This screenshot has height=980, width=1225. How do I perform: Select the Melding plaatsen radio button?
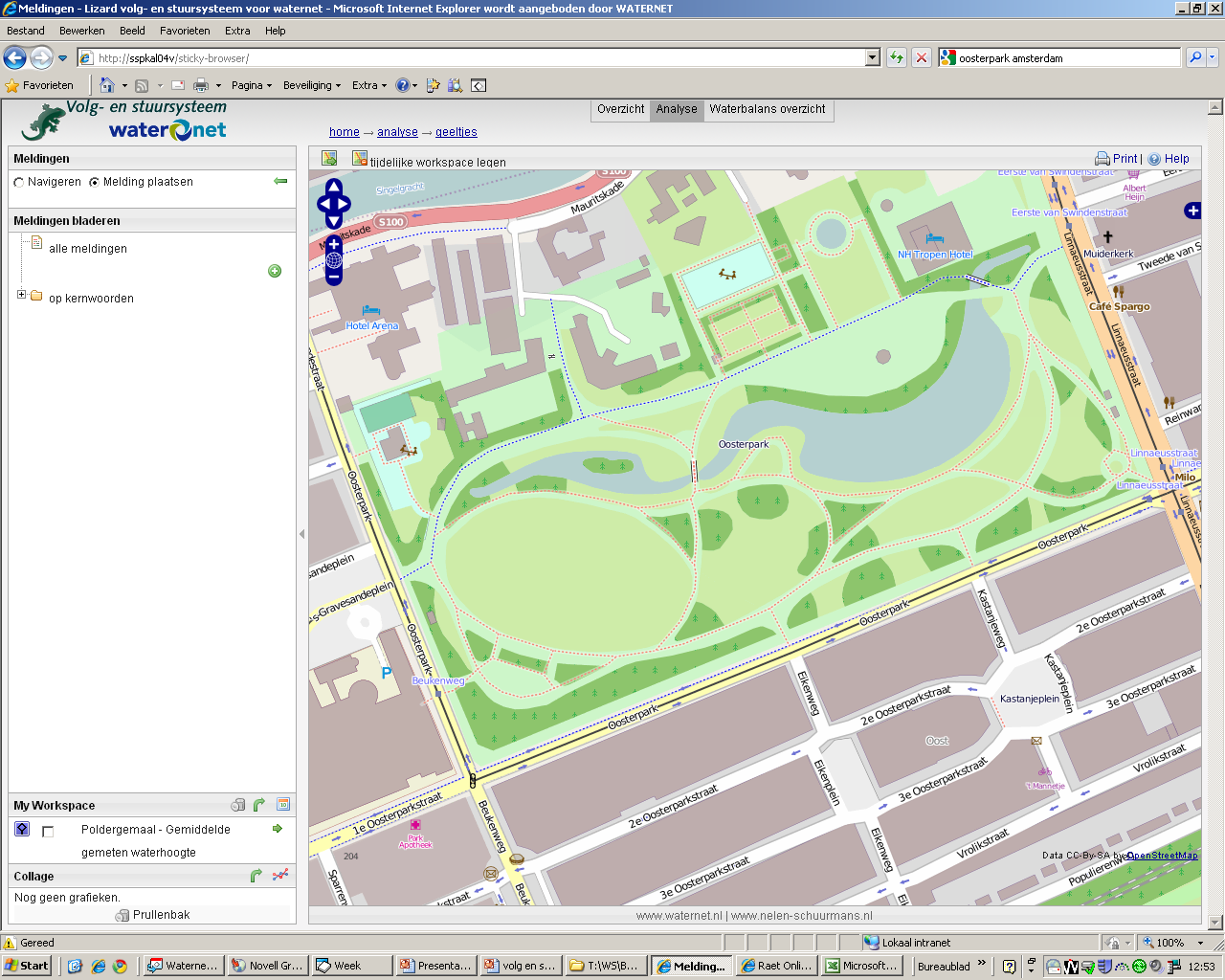pyautogui.click(x=94, y=182)
